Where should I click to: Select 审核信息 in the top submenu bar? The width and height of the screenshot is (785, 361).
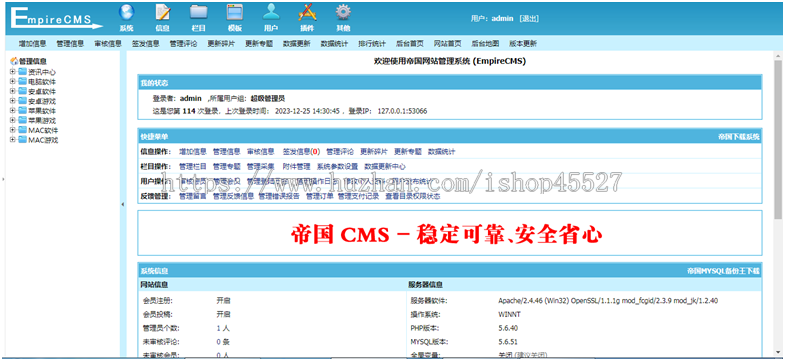108,44
